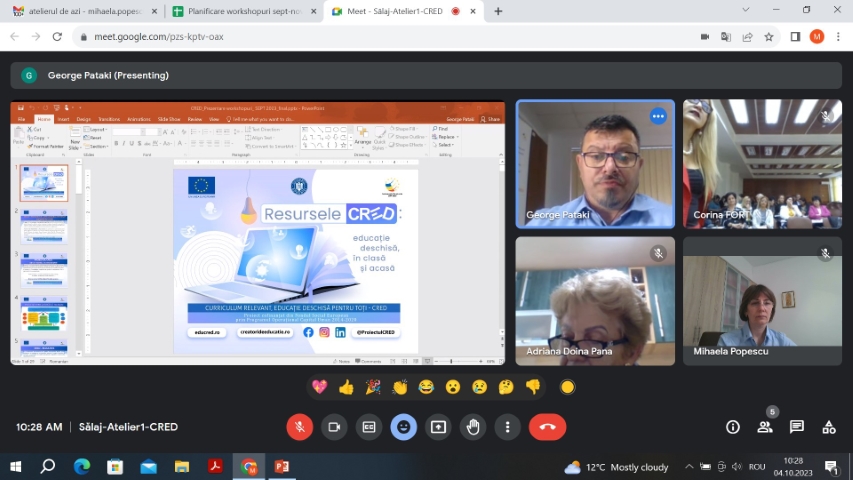Show the participants list
The width and height of the screenshot is (853, 480).
(765, 427)
